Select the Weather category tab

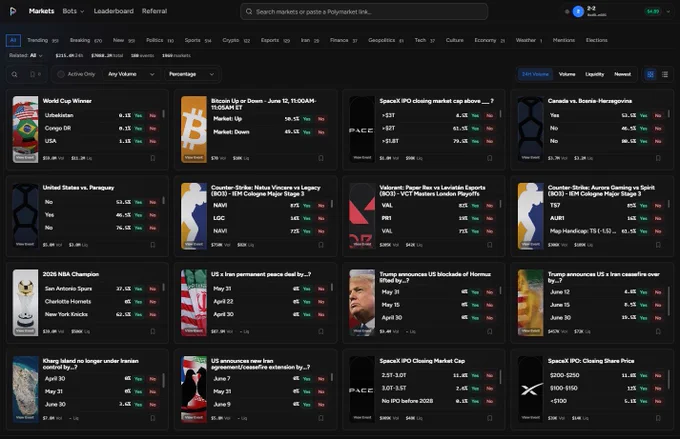[529, 40]
